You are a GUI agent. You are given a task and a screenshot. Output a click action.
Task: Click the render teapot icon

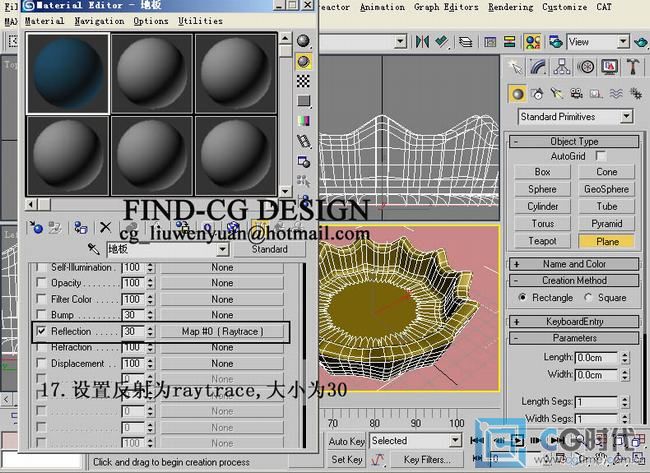point(641,41)
